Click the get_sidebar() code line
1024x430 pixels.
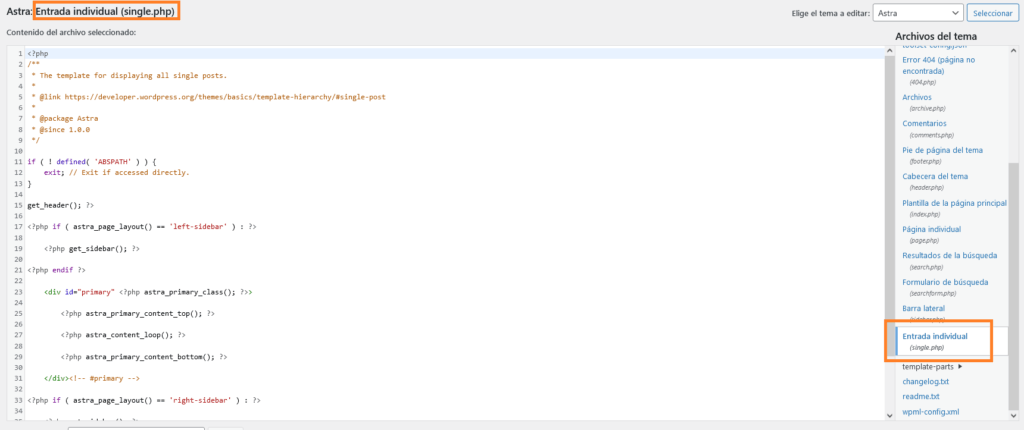coord(92,248)
